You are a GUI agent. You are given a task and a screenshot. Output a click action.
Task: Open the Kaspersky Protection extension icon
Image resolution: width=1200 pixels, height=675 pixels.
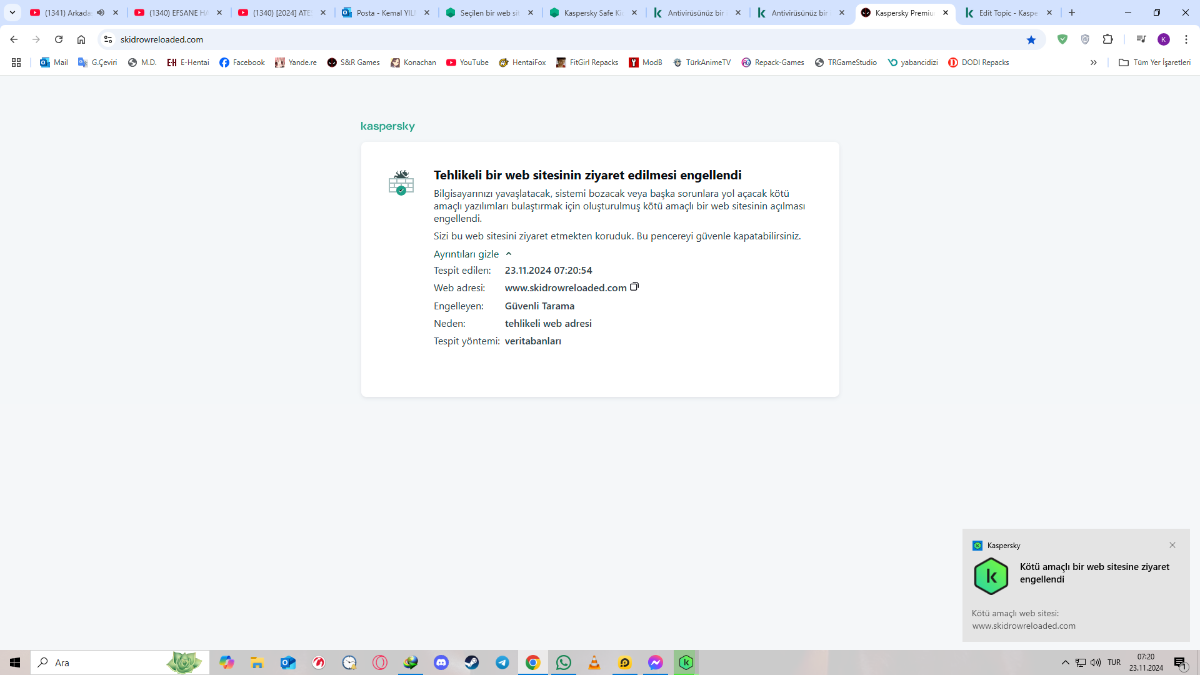[x=1062, y=39]
